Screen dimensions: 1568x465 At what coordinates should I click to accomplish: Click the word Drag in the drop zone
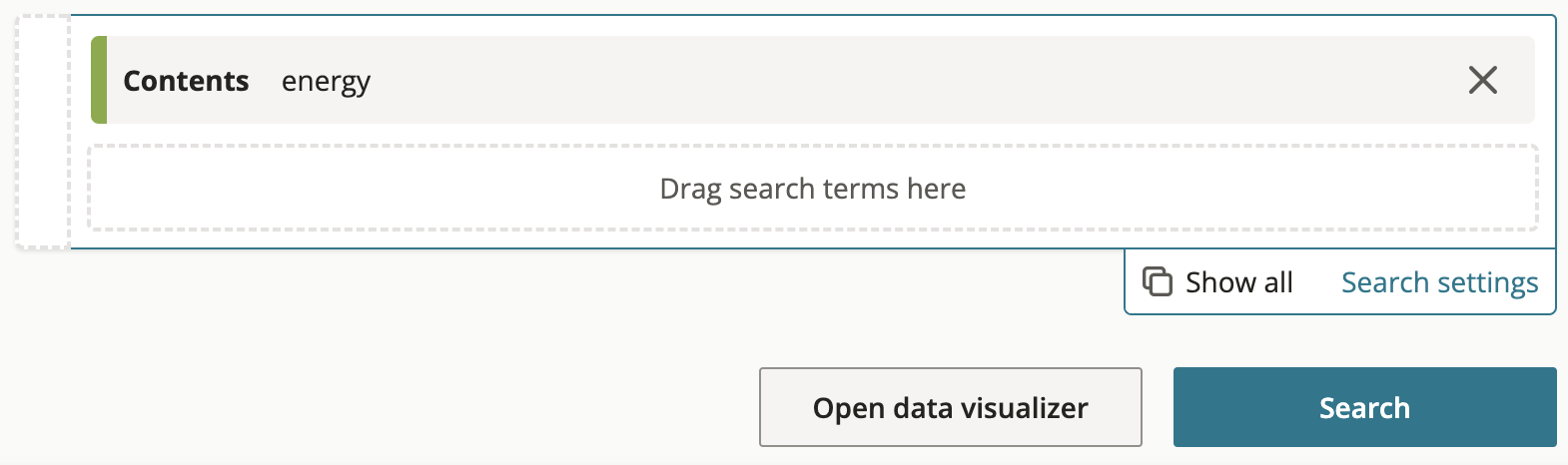[690, 189]
